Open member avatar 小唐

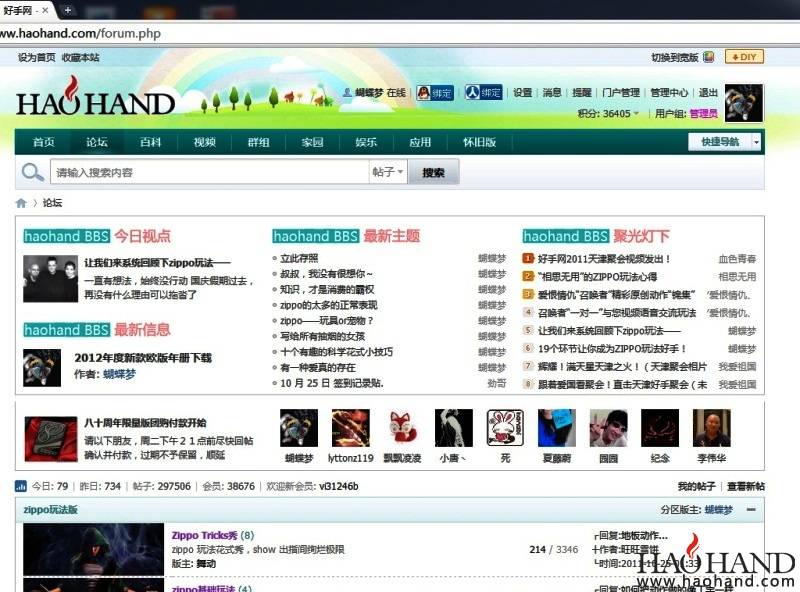point(454,428)
